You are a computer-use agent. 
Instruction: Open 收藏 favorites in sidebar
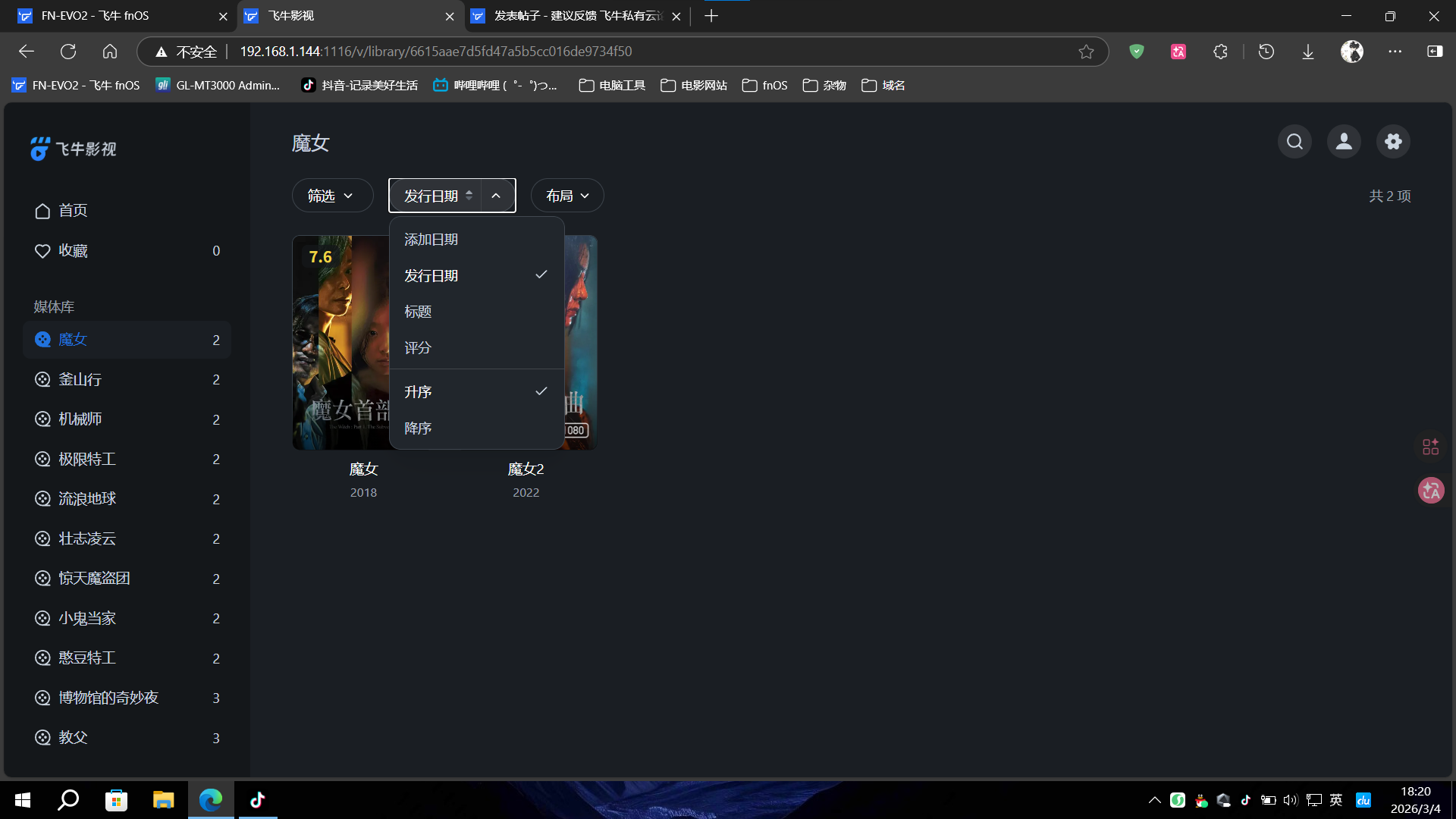pyautogui.click(x=73, y=250)
